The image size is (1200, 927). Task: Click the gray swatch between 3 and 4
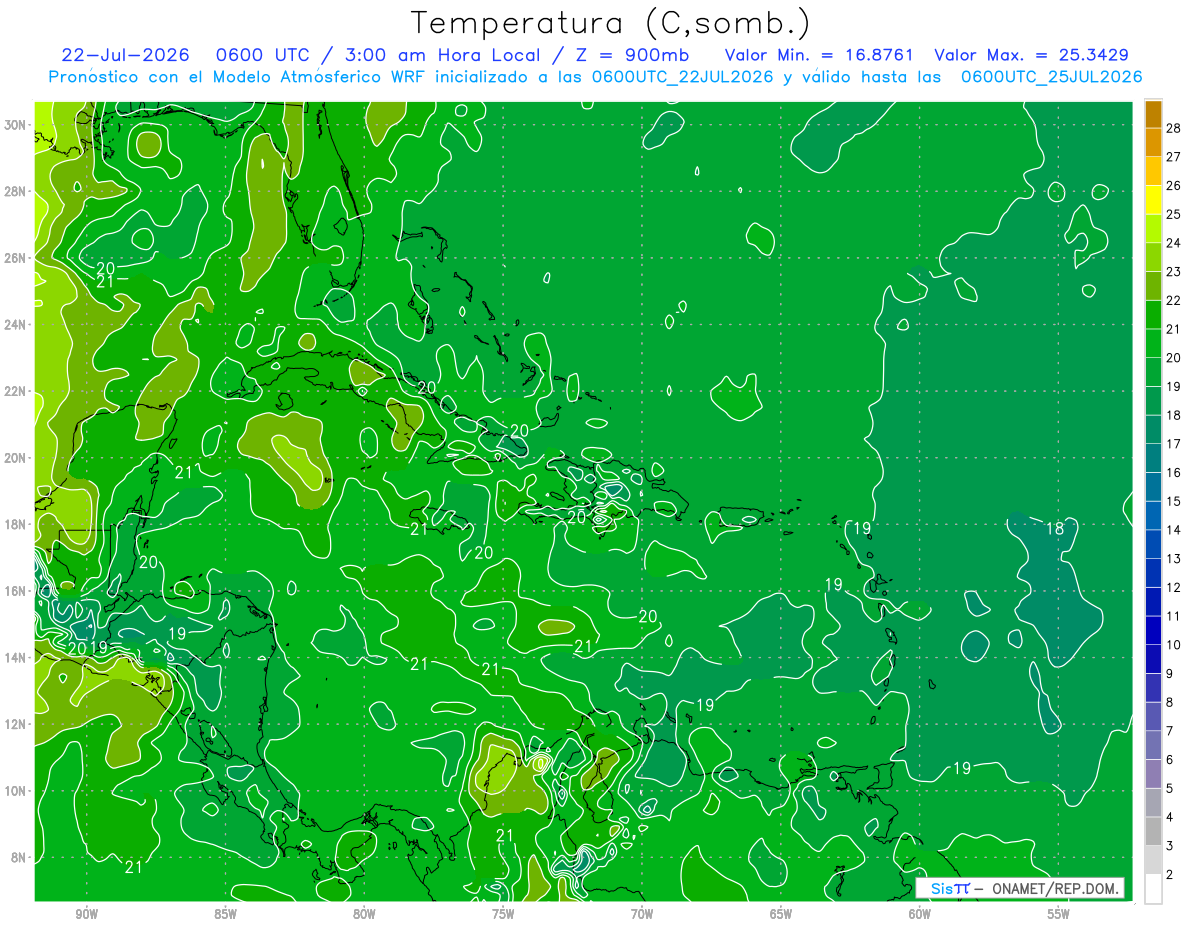[x=1153, y=832]
